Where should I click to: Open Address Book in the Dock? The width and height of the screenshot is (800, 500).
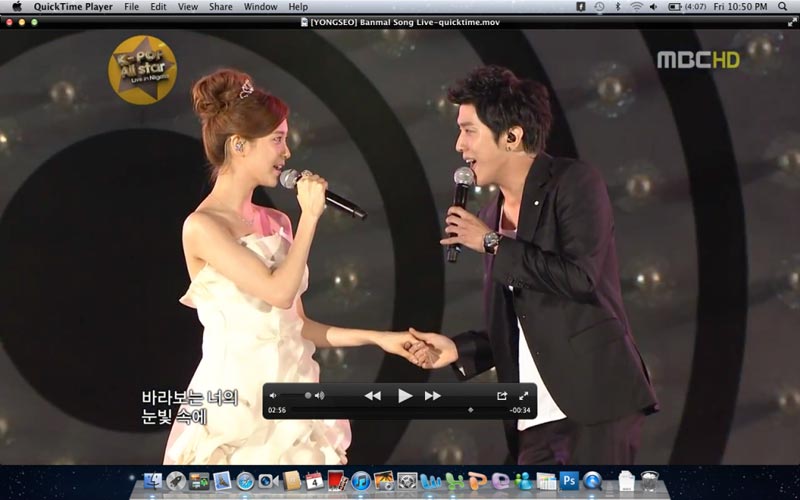pyautogui.click(x=292, y=481)
